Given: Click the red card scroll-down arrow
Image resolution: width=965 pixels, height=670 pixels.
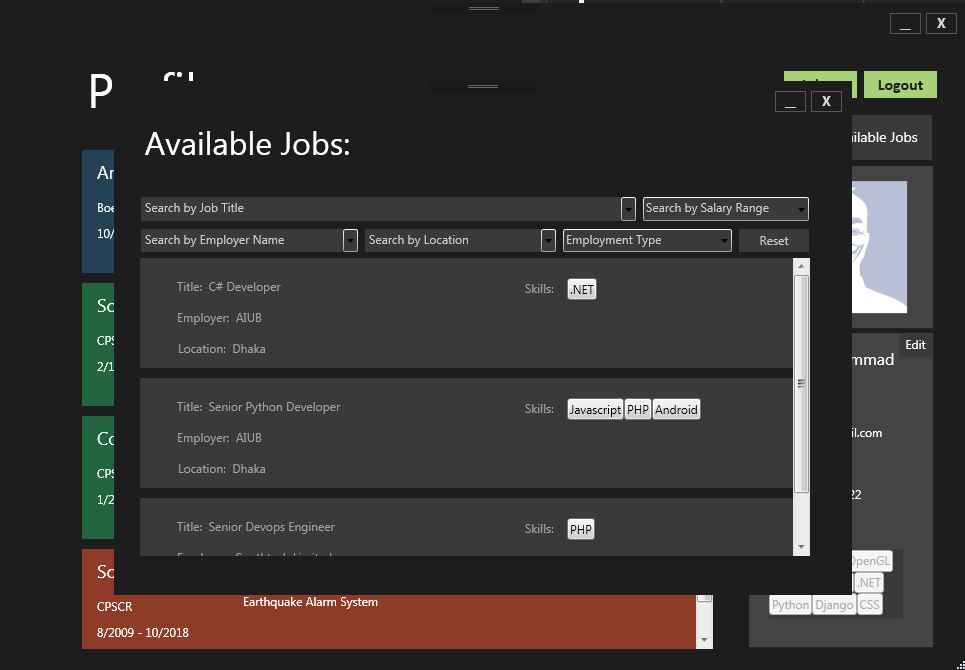Looking at the screenshot, I should coord(705,641).
